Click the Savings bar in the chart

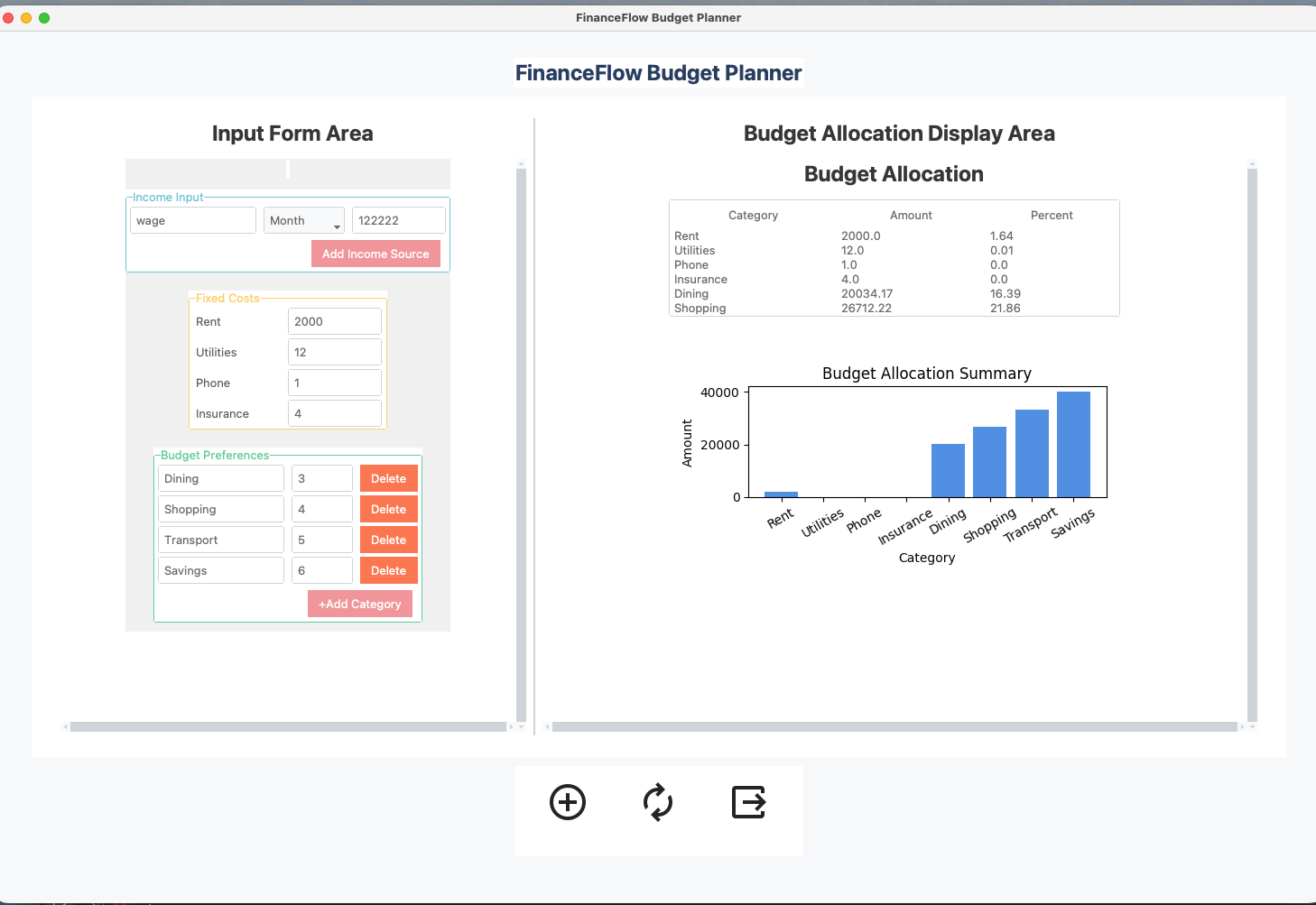pyautogui.click(x=1073, y=444)
